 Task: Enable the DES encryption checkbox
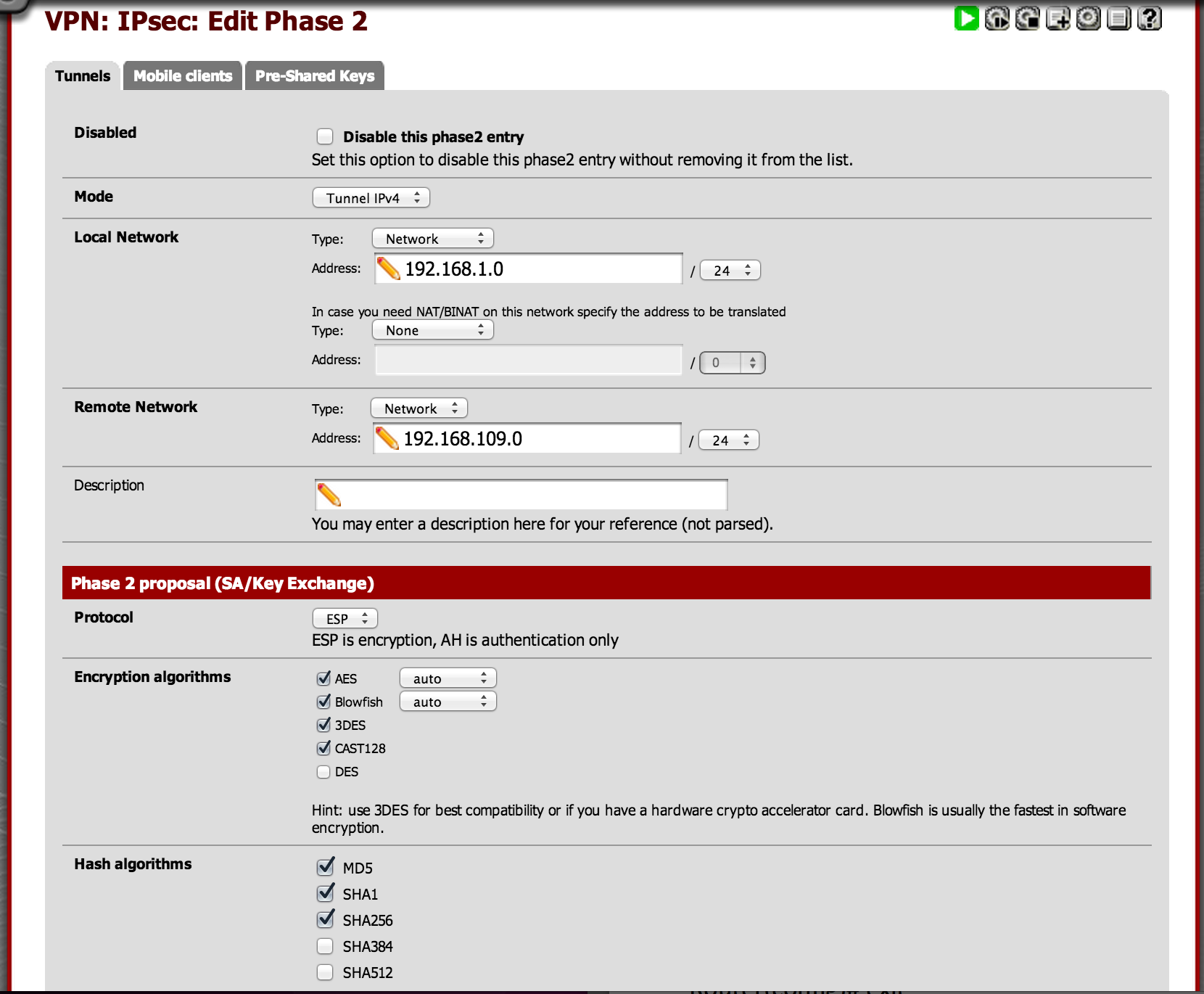[x=323, y=772]
